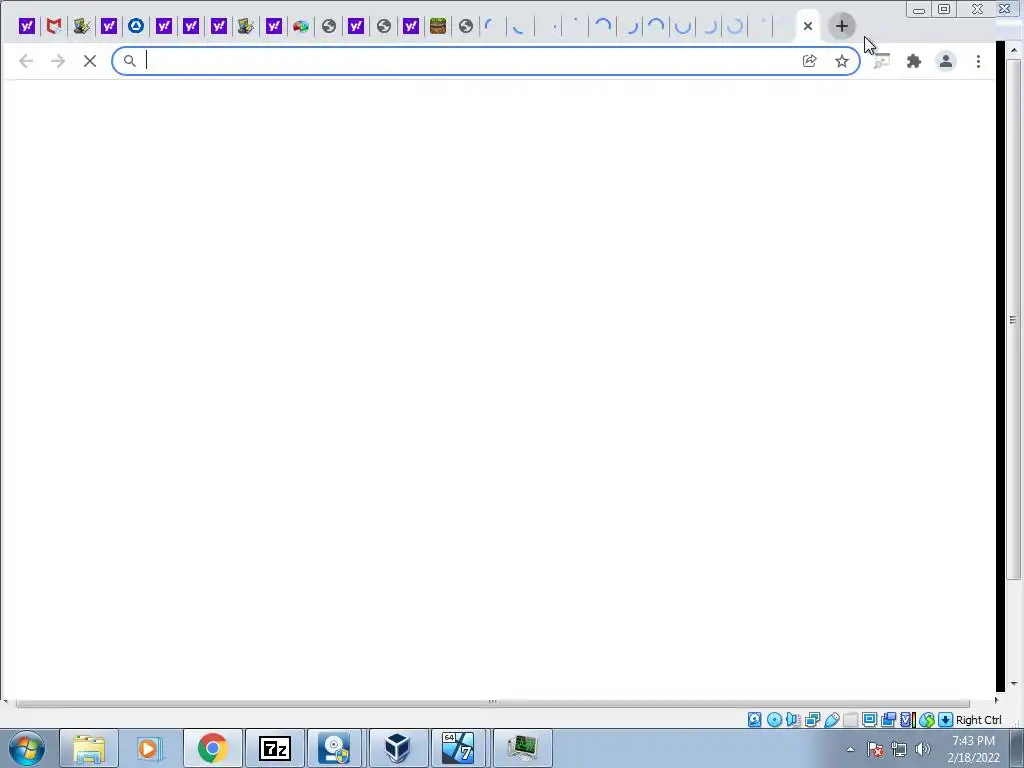This screenshot has height=768, width=1024.
Task: Close the active blank tab
Action: (x=808, y=26)
